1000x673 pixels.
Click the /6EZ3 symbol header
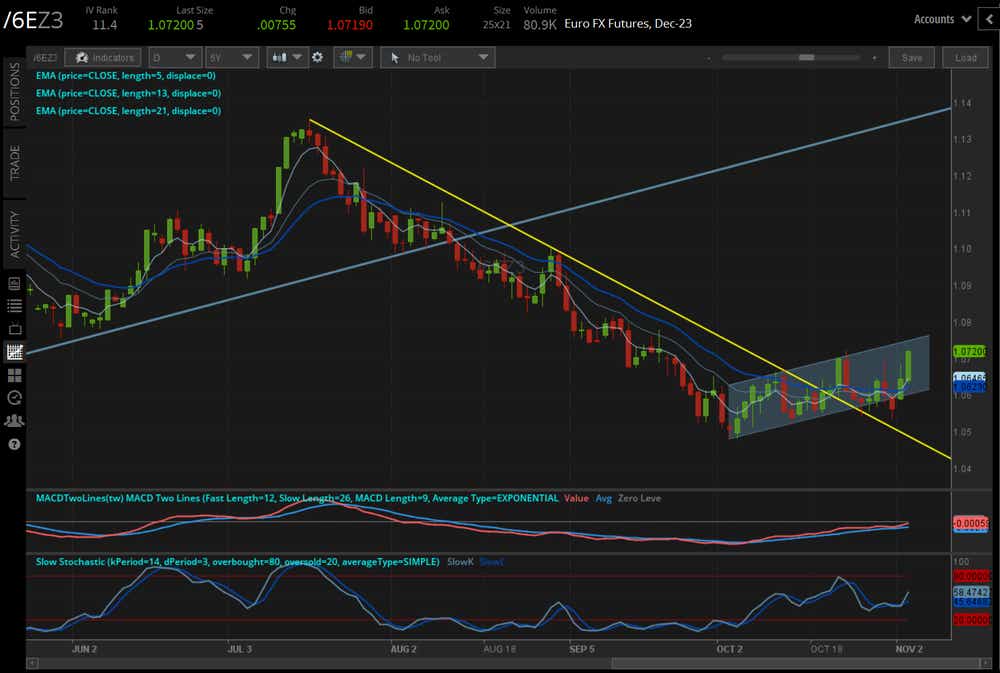[x=33, y=20]
